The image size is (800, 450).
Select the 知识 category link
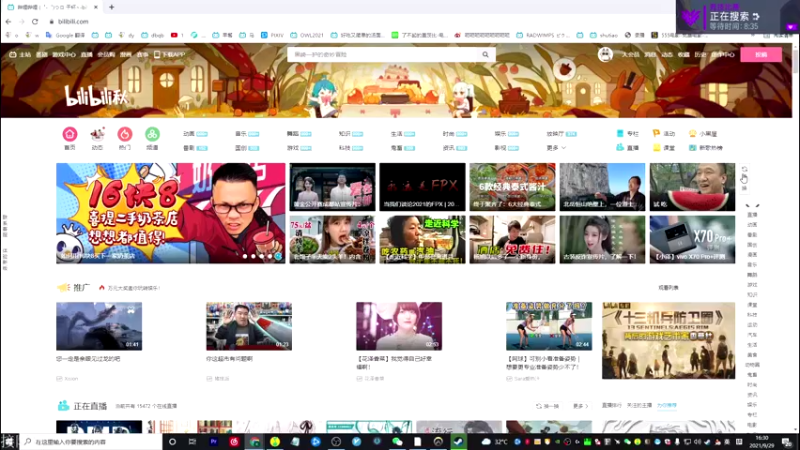click(344, 134)
